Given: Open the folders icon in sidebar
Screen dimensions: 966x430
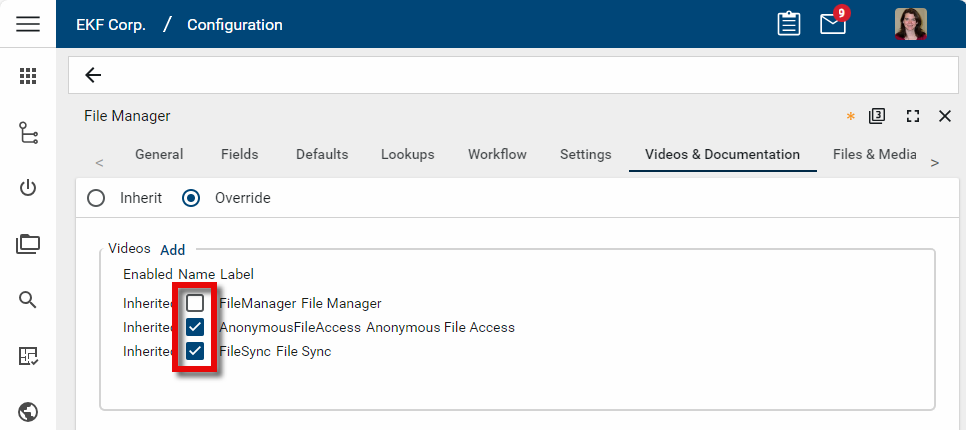Looking at the screenshot, I should click(28, 243).
